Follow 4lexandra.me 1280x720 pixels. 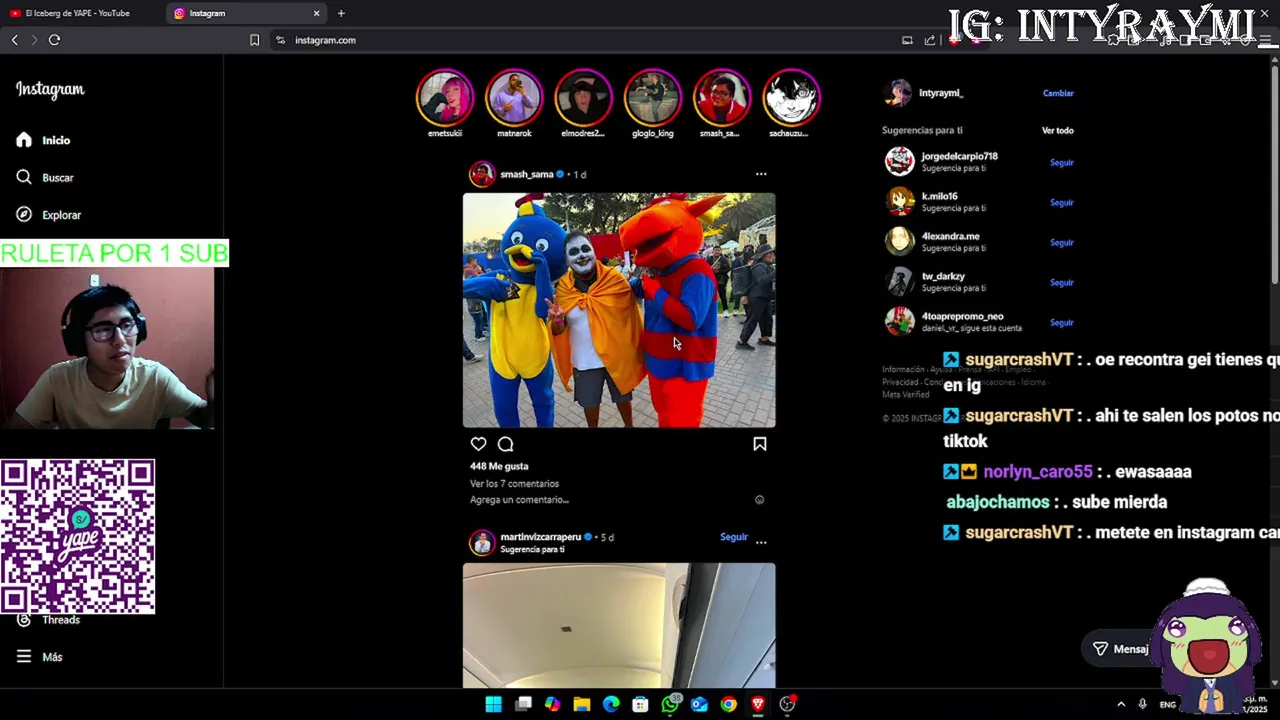1061,242
